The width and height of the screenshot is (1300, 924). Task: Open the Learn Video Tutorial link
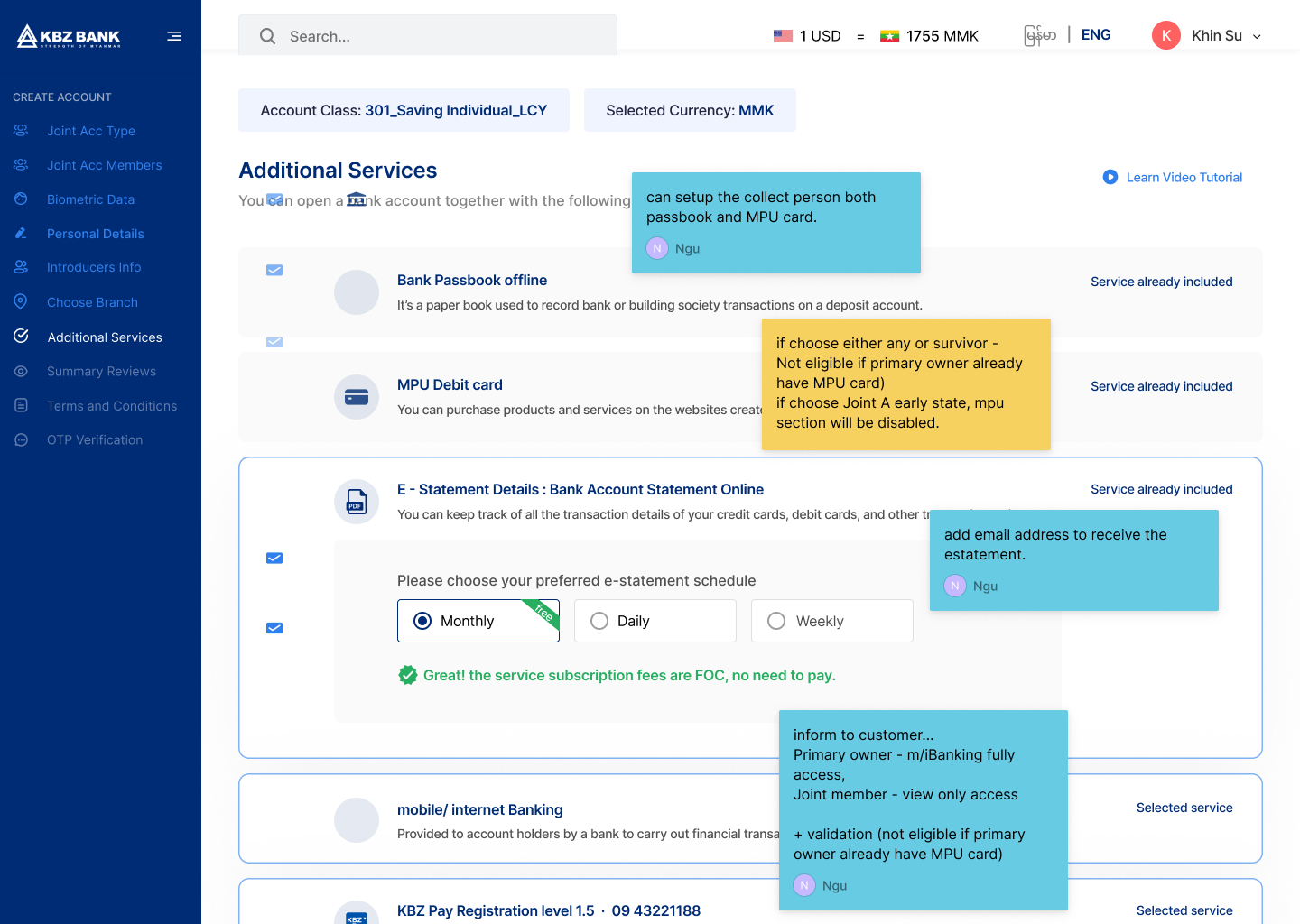(x=1184, y=177)
